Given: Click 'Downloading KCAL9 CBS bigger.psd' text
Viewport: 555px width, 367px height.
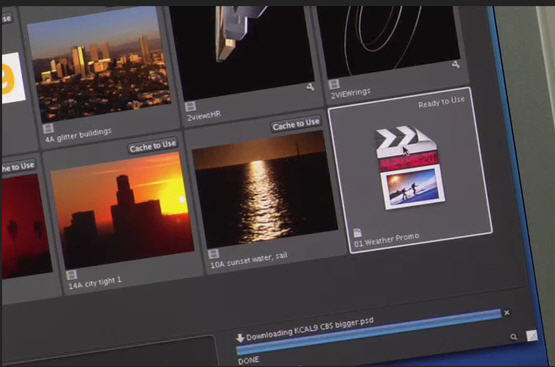Looking at the screenshot, I should click(310, 330).
